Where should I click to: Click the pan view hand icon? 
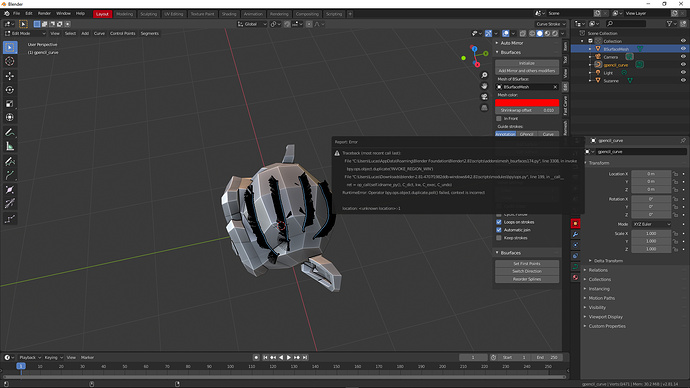click(484, 86)
